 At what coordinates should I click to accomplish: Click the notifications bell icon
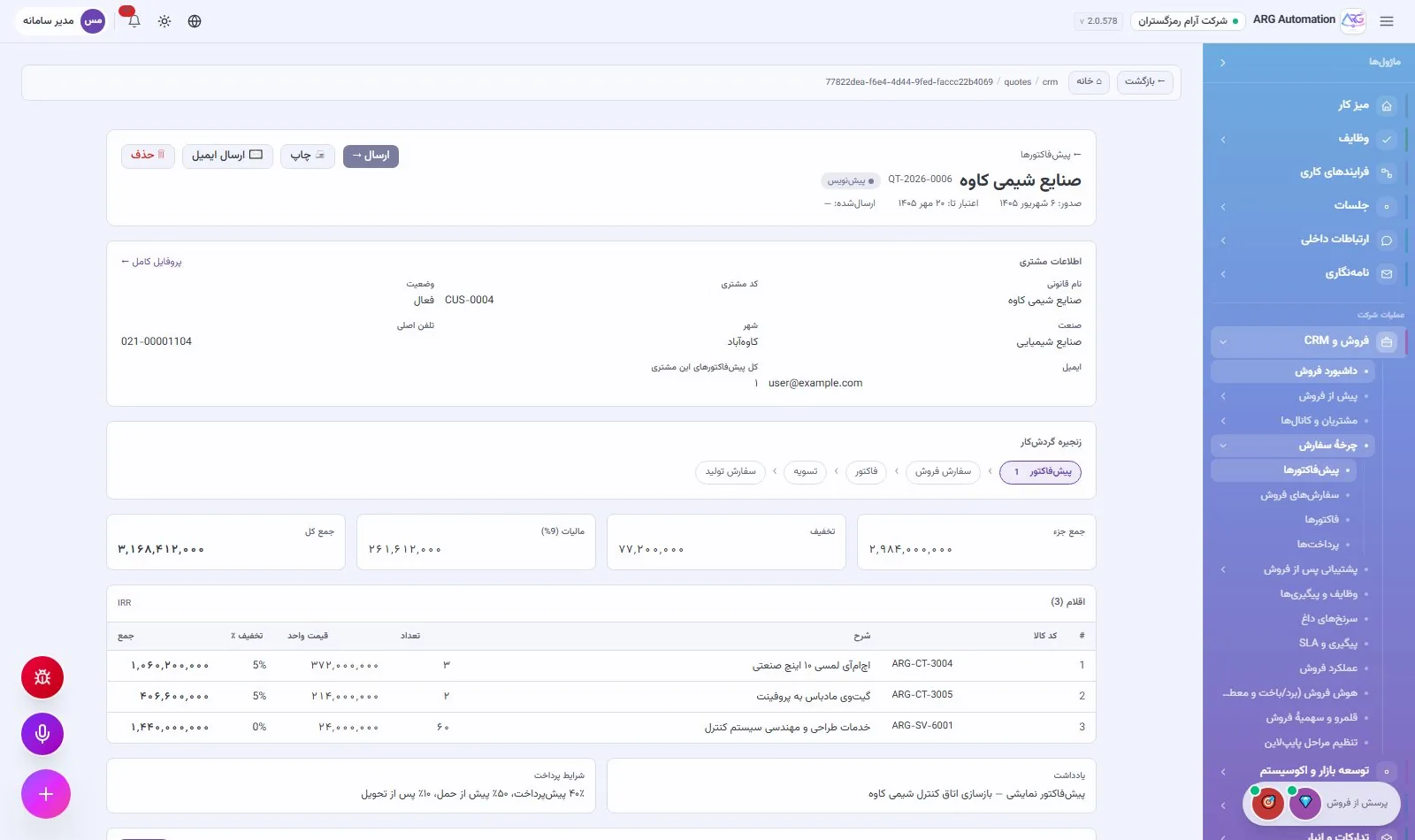pos(134,20)
